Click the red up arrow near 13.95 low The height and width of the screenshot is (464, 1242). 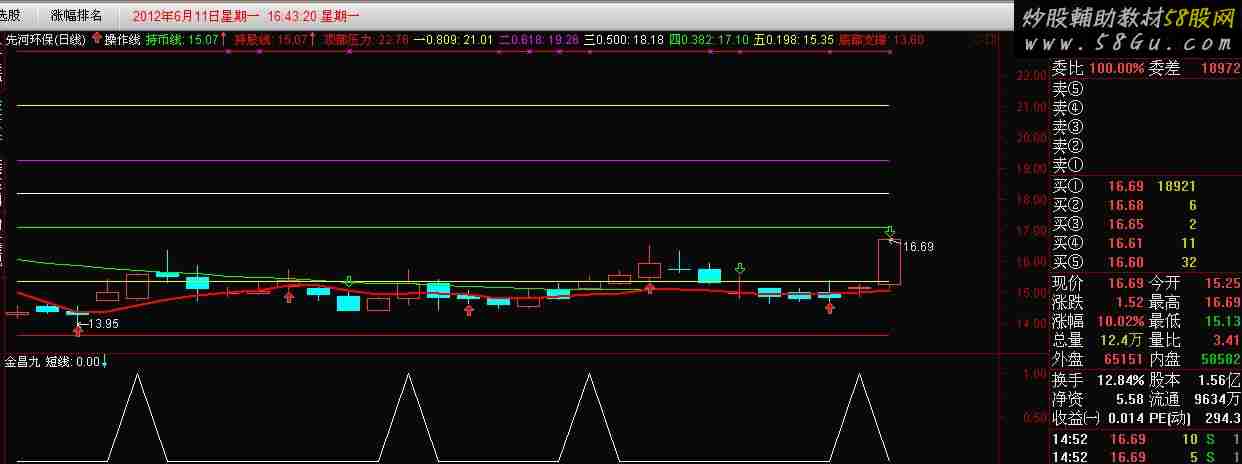(78, 330)
